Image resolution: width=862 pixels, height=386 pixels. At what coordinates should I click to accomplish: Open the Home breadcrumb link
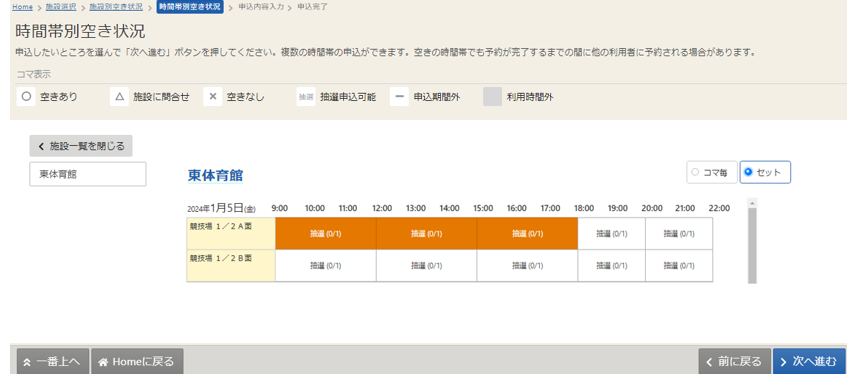[x=23, y=7]
